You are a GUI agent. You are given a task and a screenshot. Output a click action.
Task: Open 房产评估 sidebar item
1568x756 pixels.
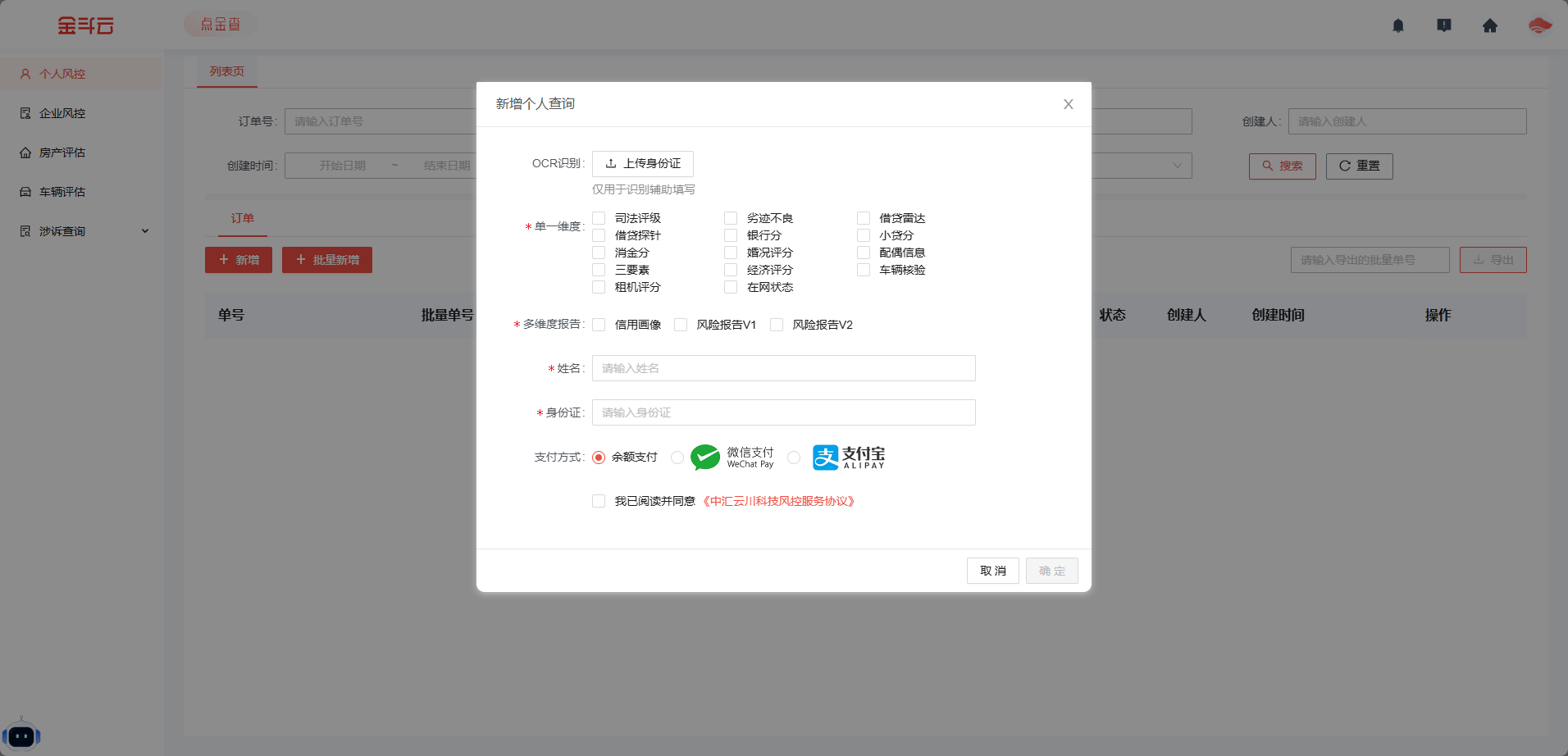[x=82, y=153]
